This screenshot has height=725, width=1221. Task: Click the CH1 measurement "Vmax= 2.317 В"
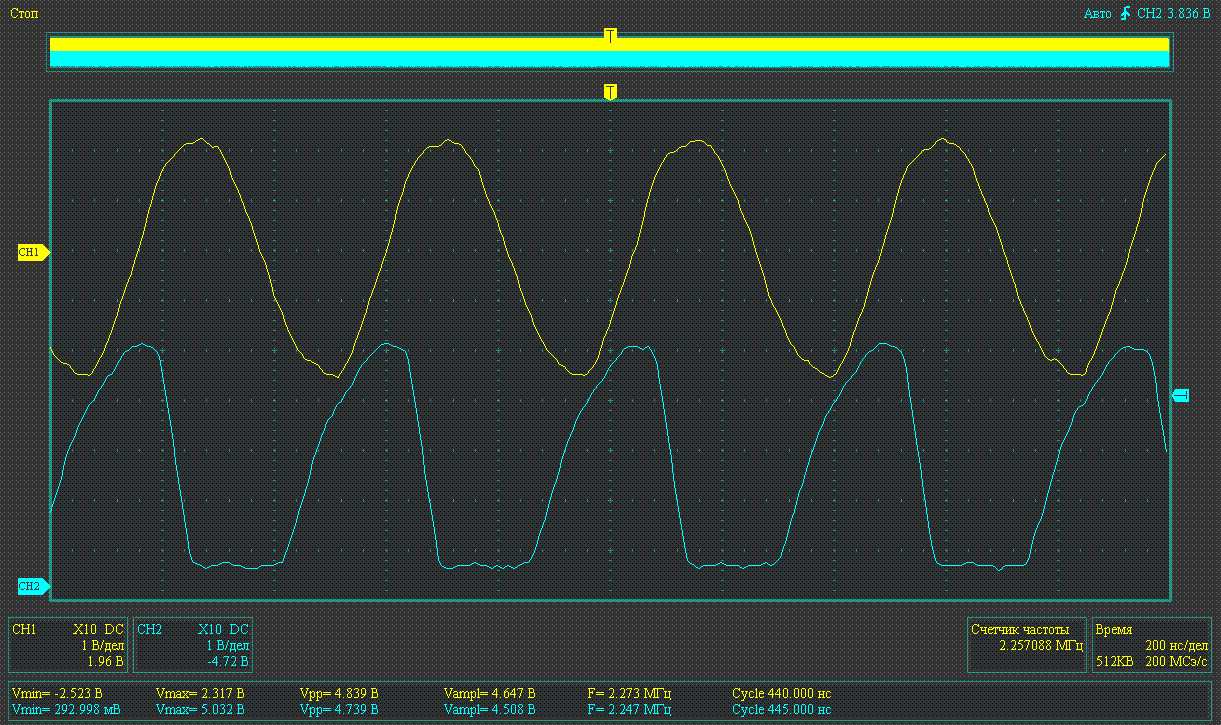(x=201, y=693)
